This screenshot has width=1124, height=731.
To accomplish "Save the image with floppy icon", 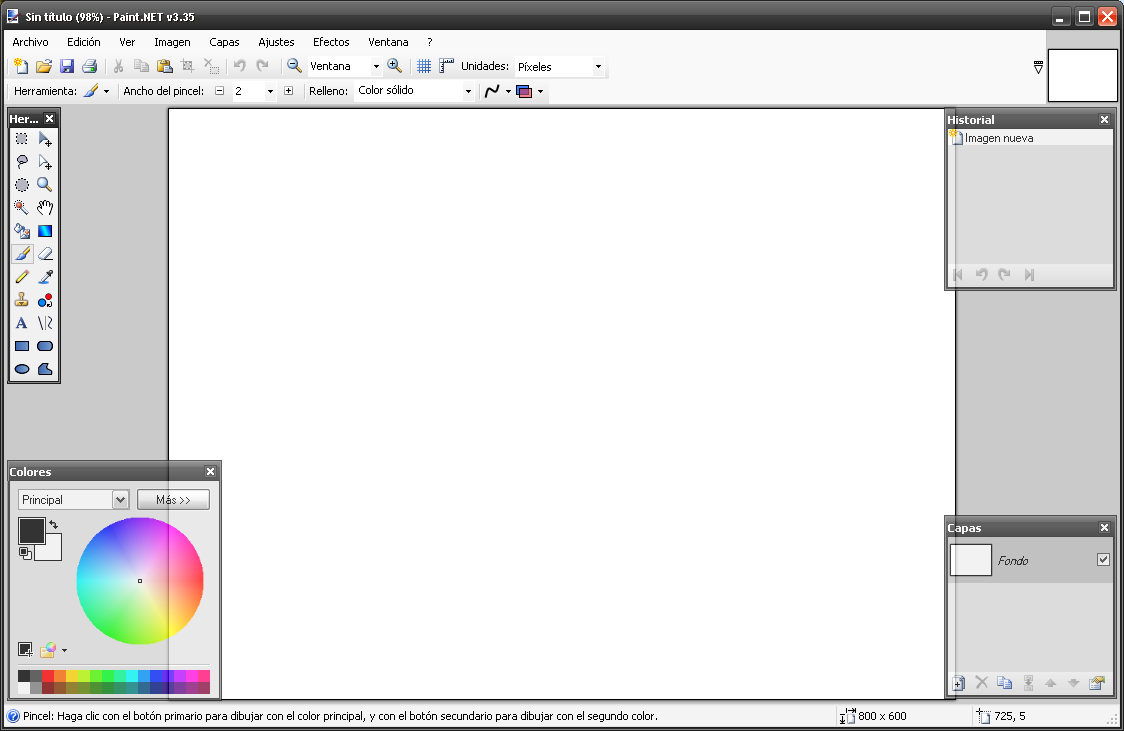I will click(x=67, y=67).
